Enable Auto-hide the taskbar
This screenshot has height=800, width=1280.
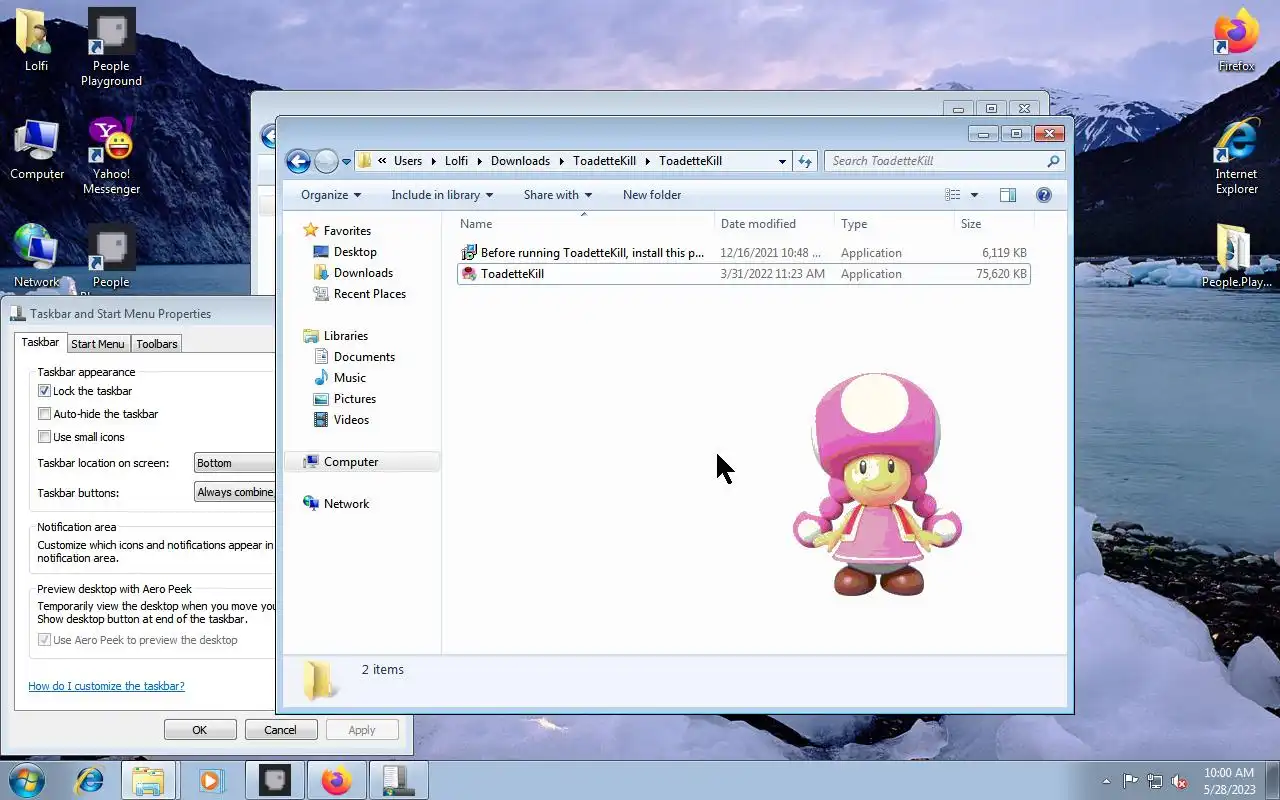44,414
